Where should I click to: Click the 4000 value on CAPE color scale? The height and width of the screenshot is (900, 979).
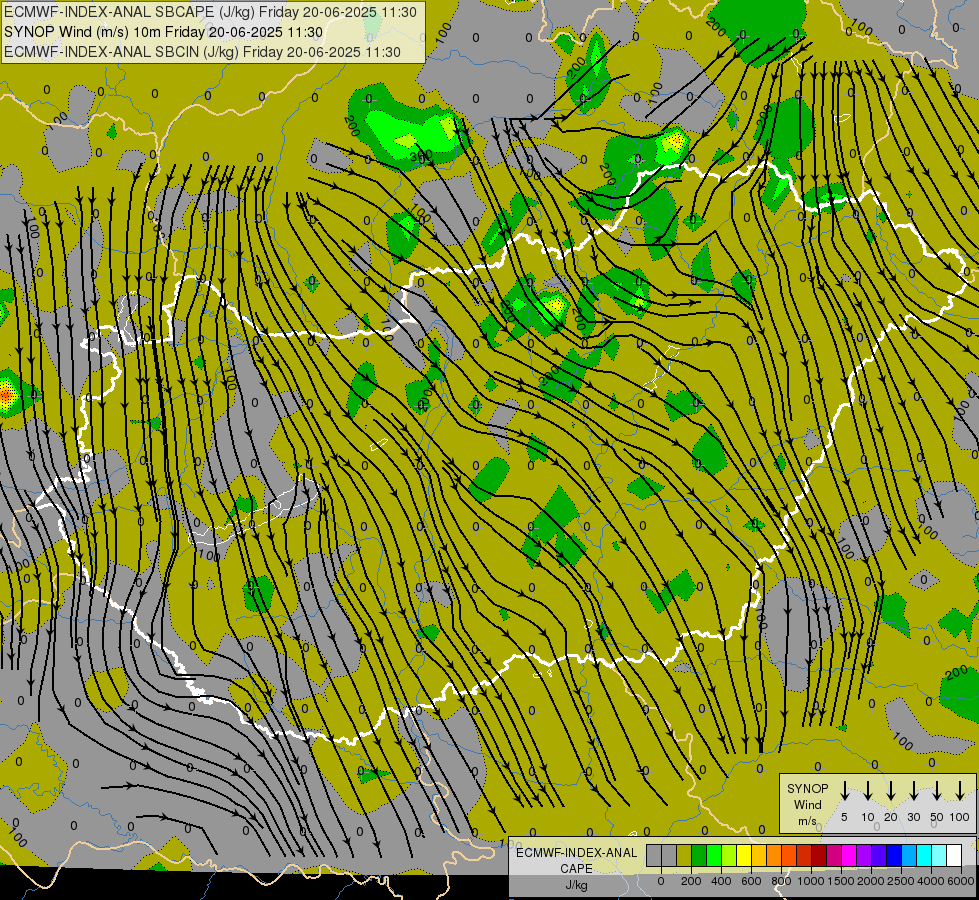931,881
